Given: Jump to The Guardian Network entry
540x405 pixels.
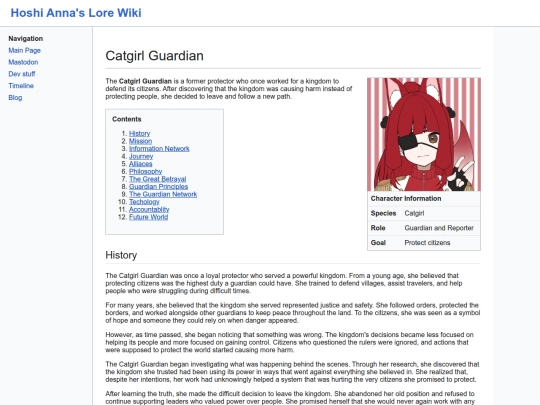Looking at the screenshot, I should [x=163, y=194].
